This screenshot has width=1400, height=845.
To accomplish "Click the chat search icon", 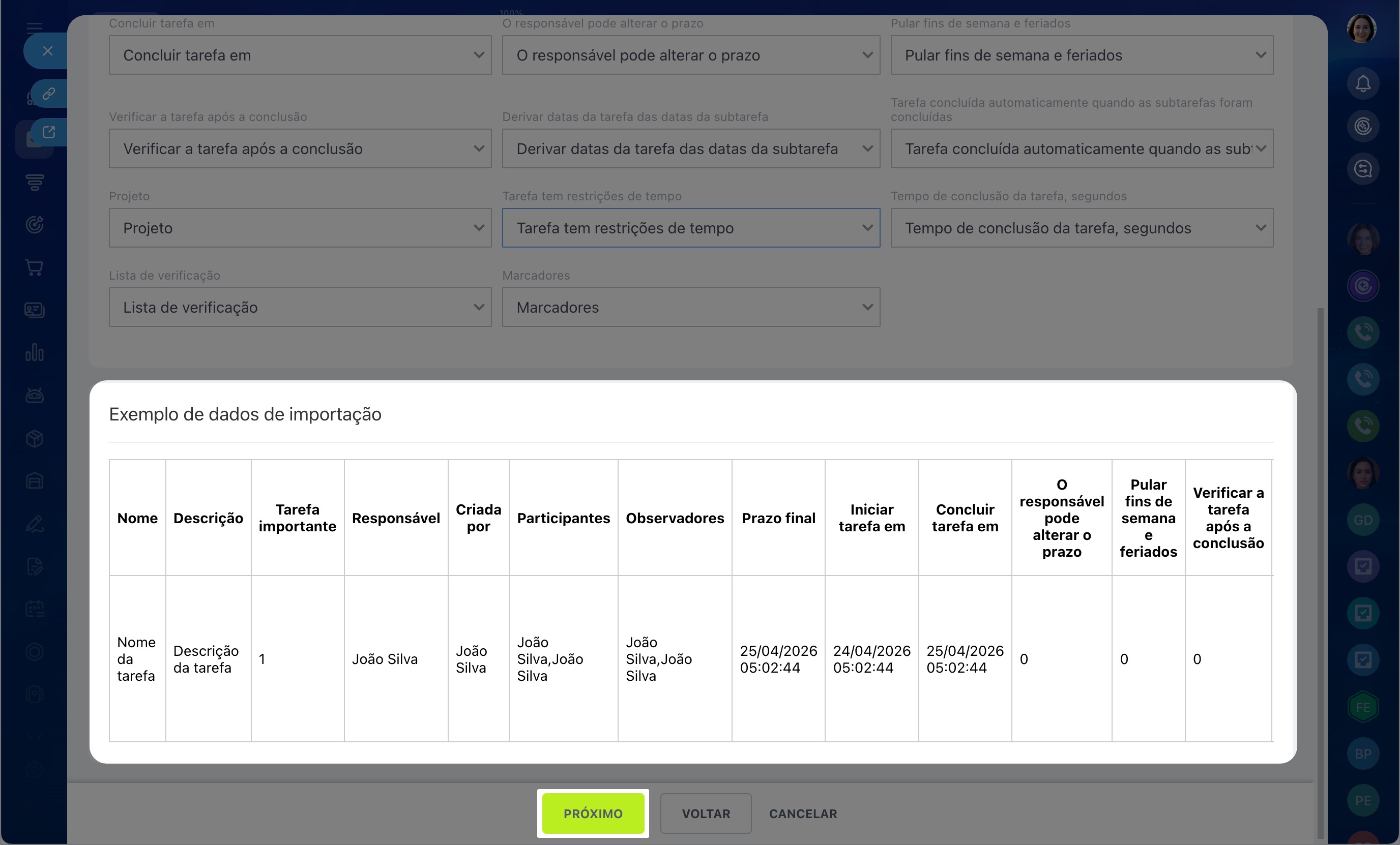I will tap(1362, 169).
